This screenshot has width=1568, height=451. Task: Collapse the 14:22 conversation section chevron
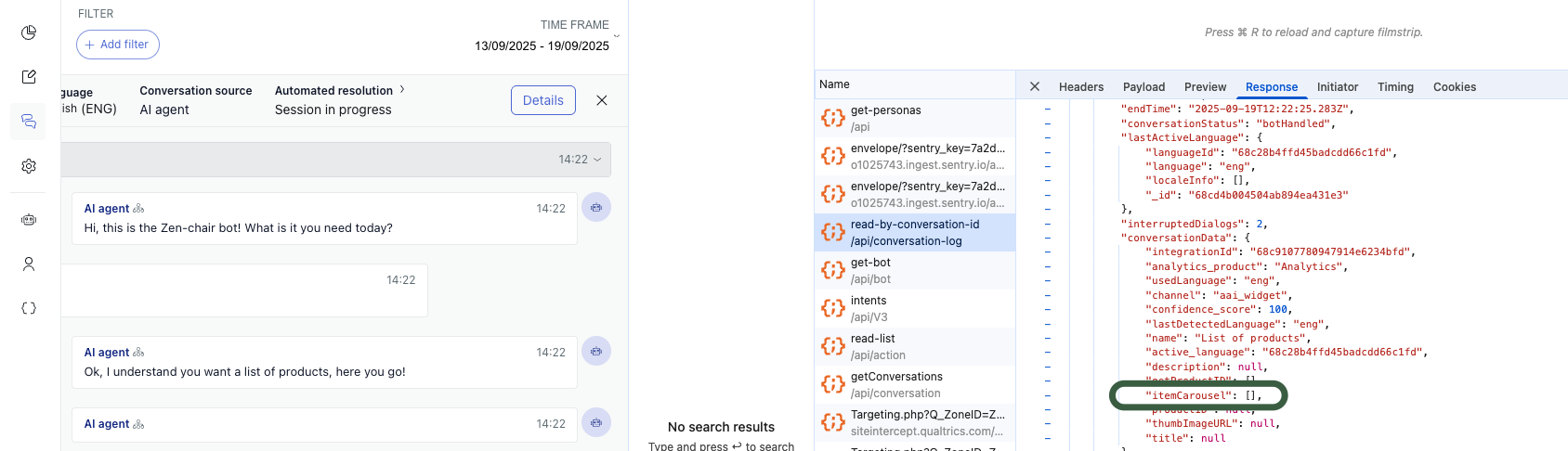pyautogui.click(x=597, y=160)
